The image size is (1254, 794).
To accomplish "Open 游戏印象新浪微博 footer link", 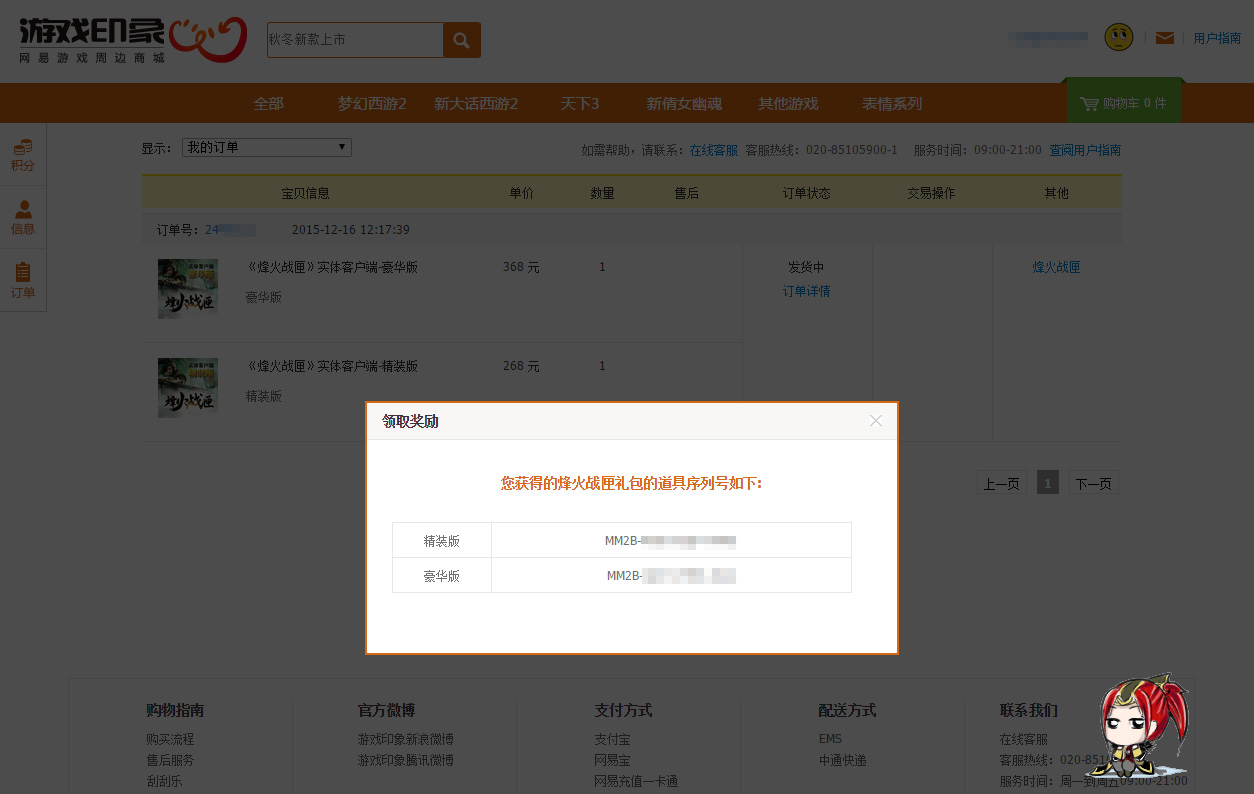I will tap(406, 739).
